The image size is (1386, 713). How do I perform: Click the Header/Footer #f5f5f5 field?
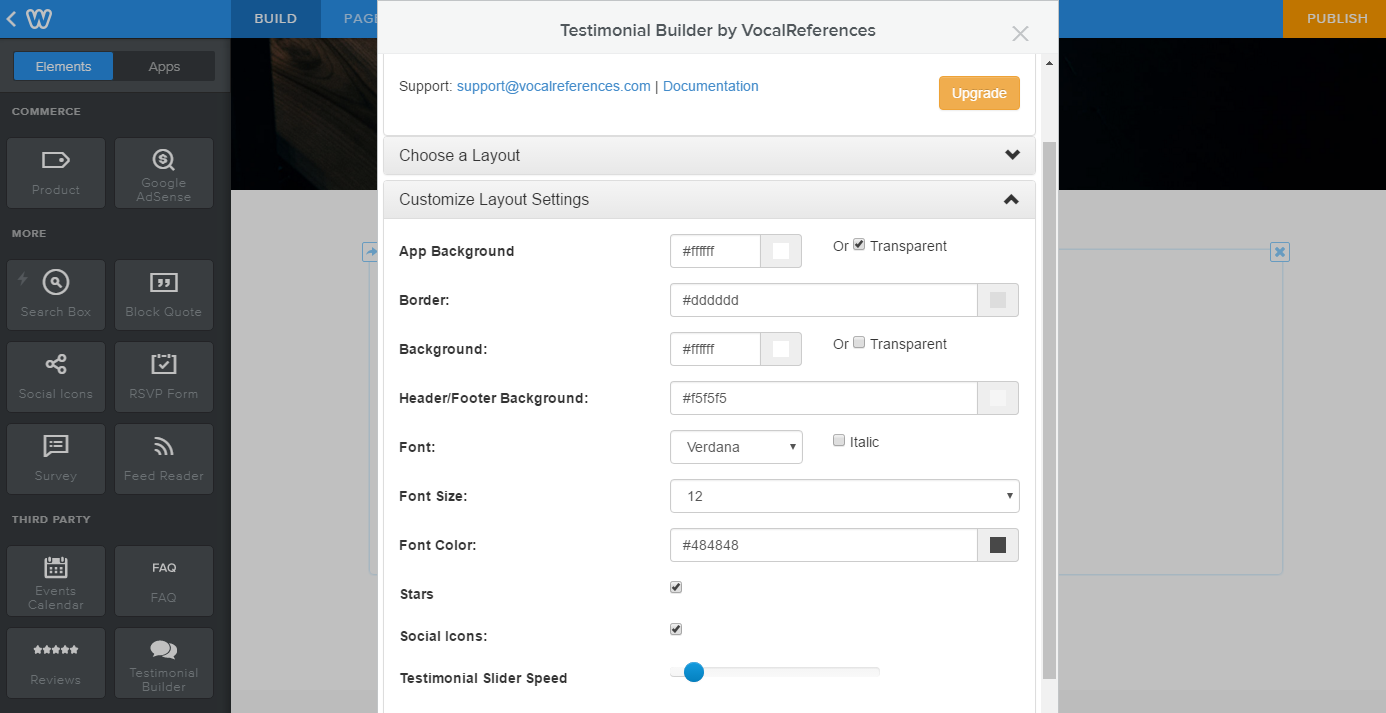824,398
